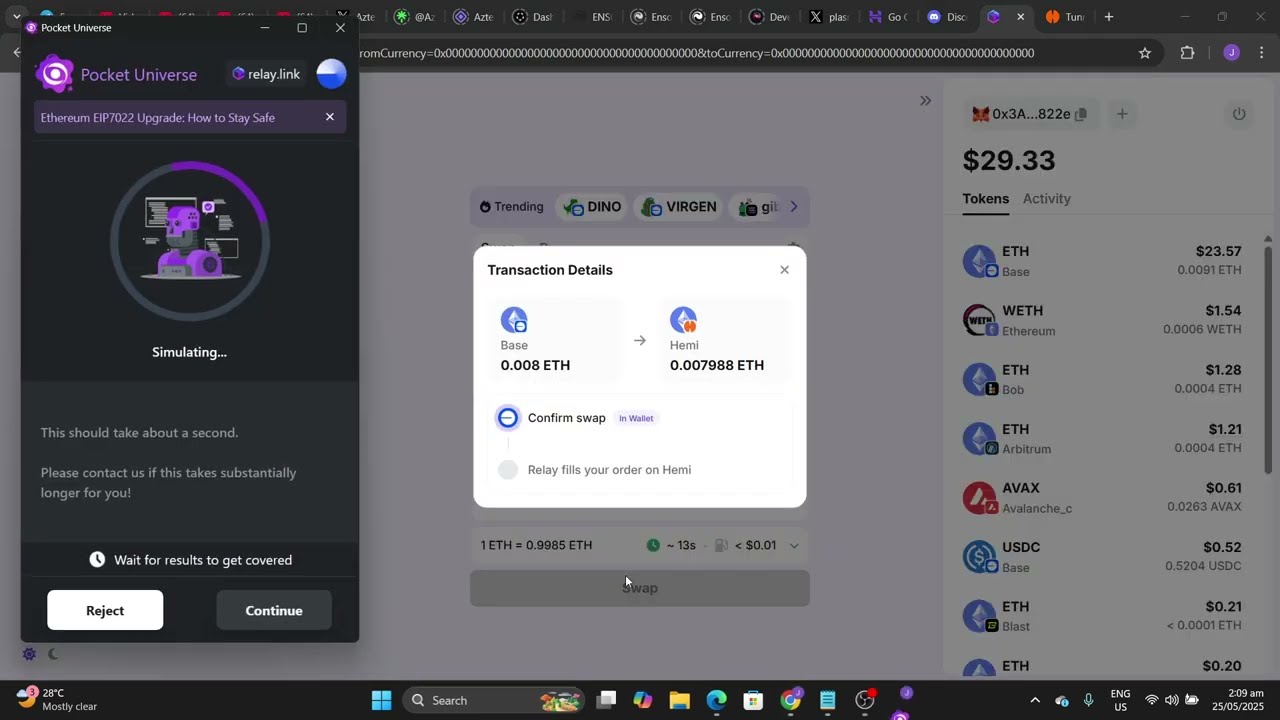Select the DINO trending token
This screenshot has height=720, width=1280.
(x=592, y=207)
